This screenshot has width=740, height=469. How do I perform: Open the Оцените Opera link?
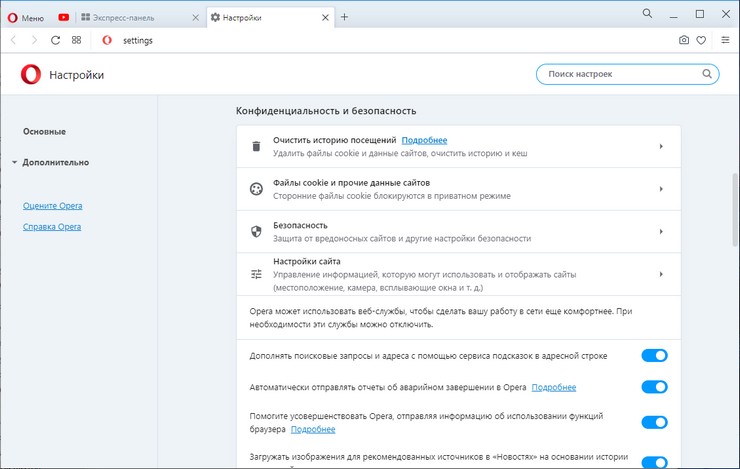tap(53, 206)
